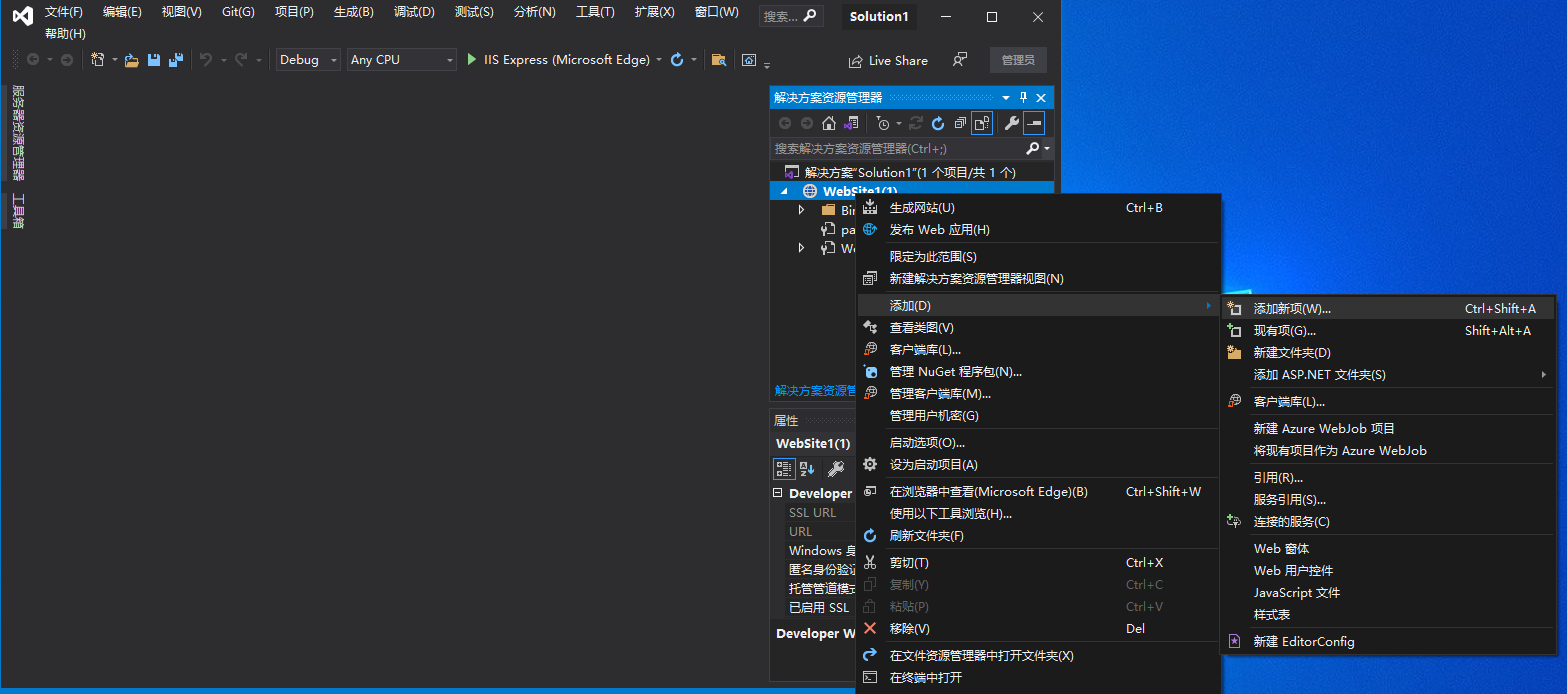
Task: Select the 解决方案"Solution1" tree row
Action: coord(911,172)
